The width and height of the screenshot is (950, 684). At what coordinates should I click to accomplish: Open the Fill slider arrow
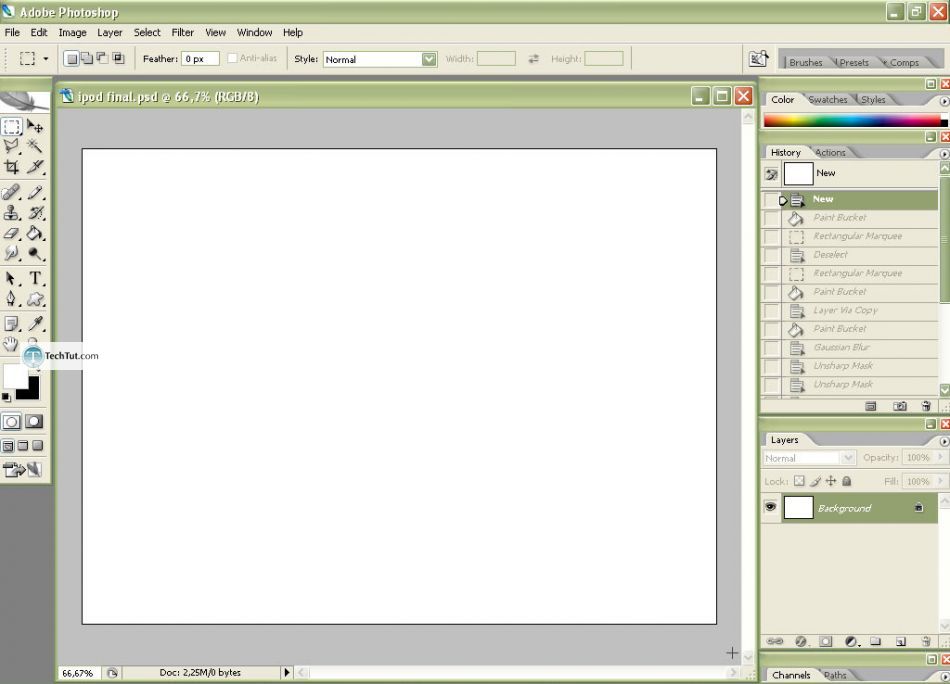(x=941, y=481)
